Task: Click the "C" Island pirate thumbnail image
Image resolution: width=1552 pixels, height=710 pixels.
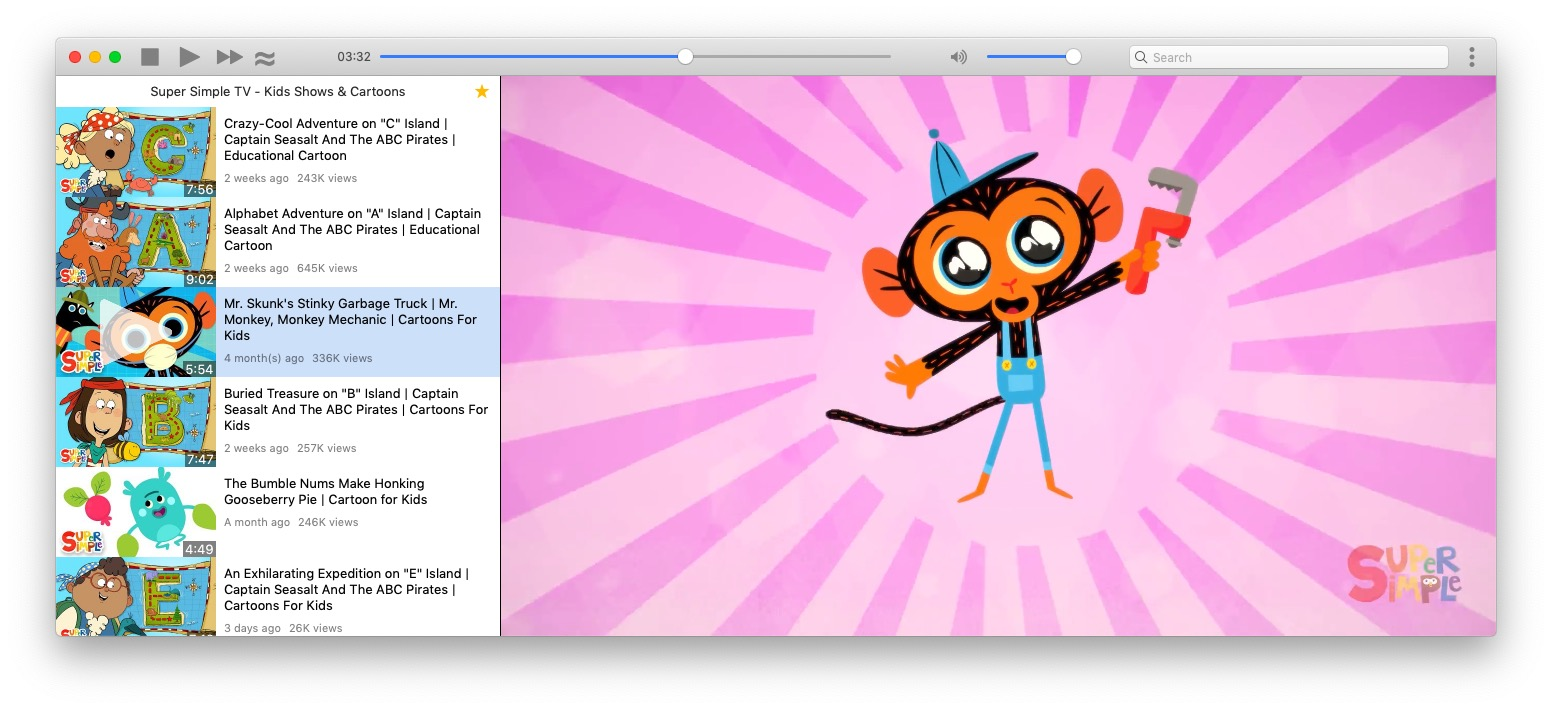Action: pyautogui.click(x=136, y=152)
